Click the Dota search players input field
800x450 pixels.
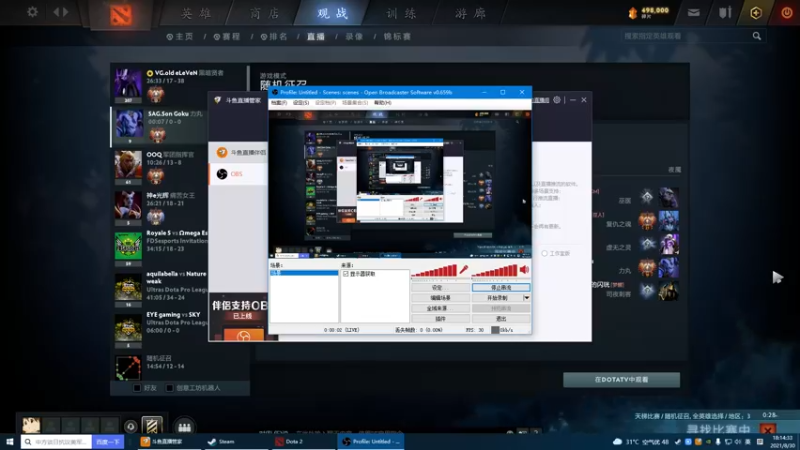[x=686, y=36]
